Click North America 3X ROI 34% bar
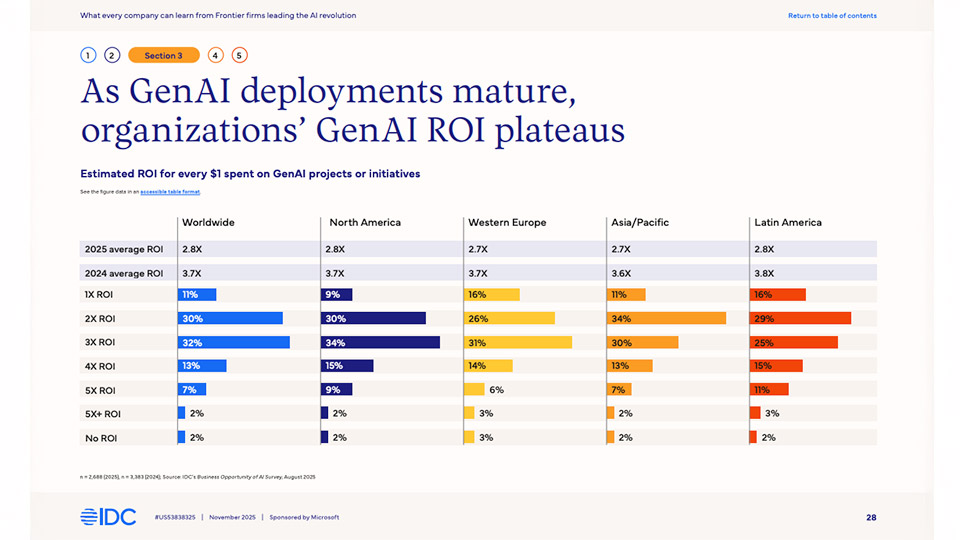 (380, 342)
